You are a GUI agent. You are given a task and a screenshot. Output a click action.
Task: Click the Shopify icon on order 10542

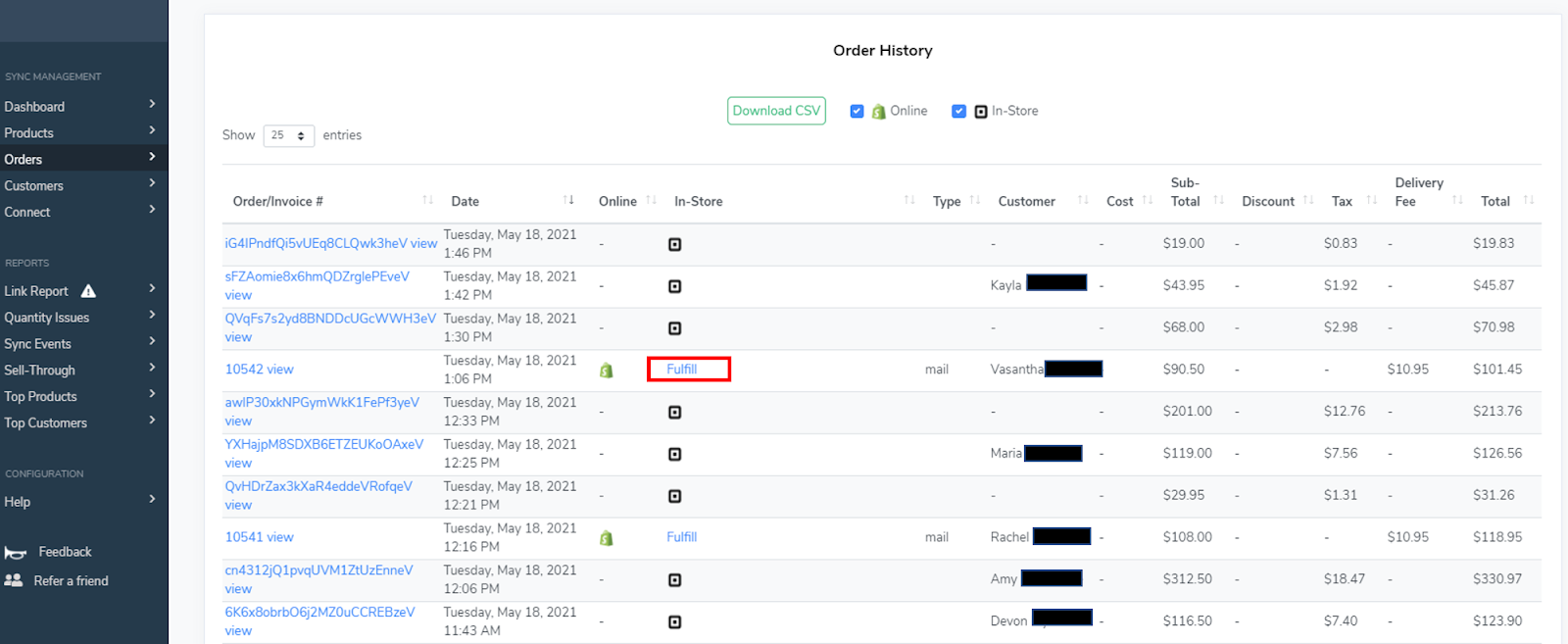(x=607, y=371)
